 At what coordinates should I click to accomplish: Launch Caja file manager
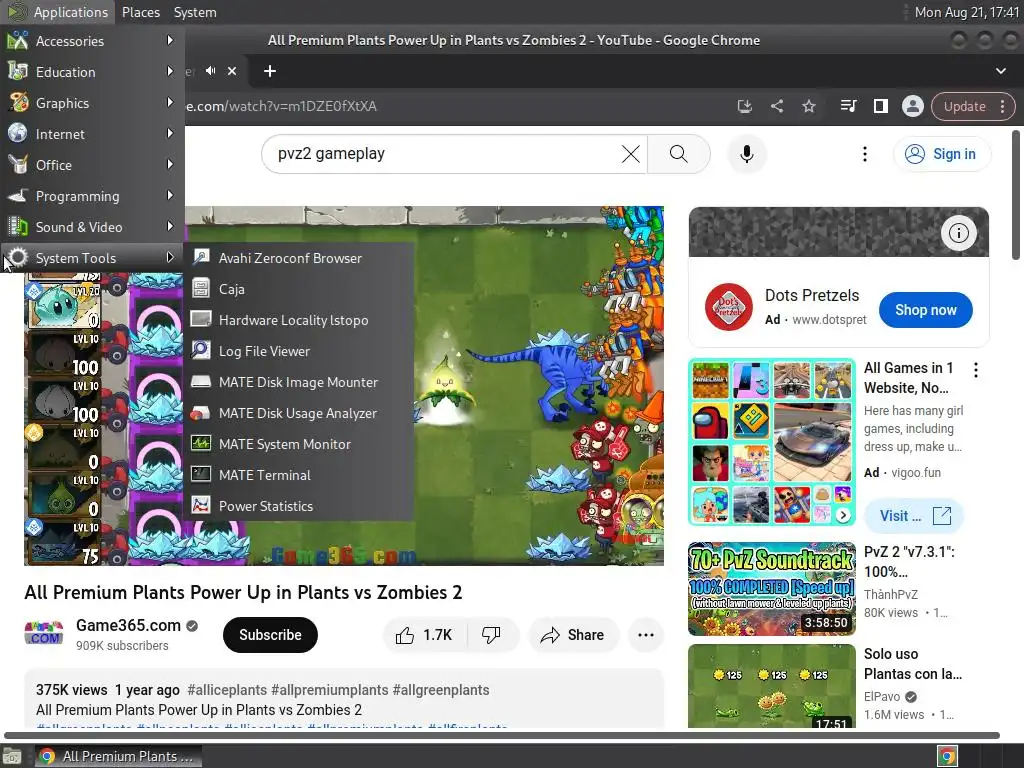point(298,289)
